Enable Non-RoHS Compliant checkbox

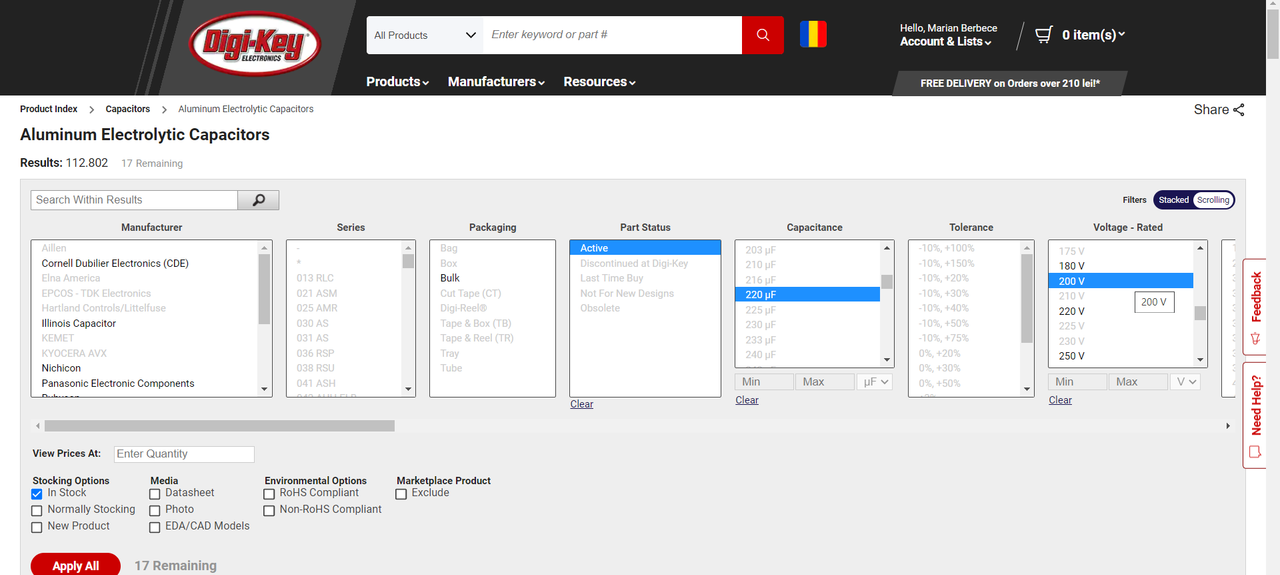pos(269,510)
